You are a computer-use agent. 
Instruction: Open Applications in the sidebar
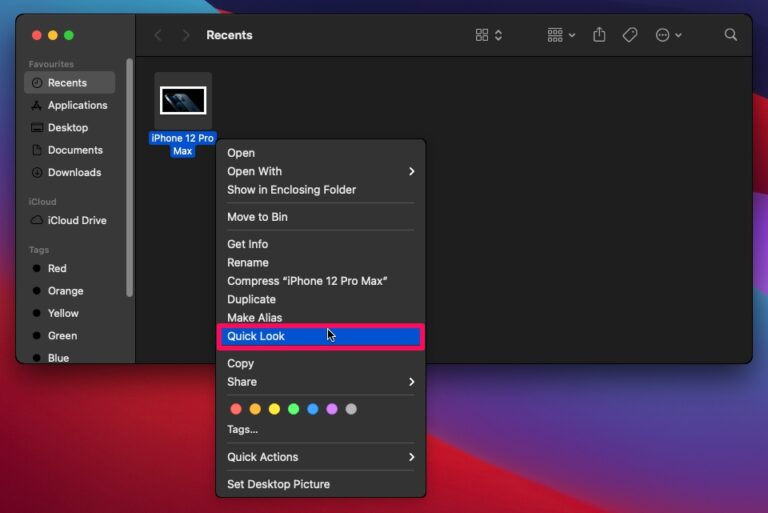click(x=76, y=105)
